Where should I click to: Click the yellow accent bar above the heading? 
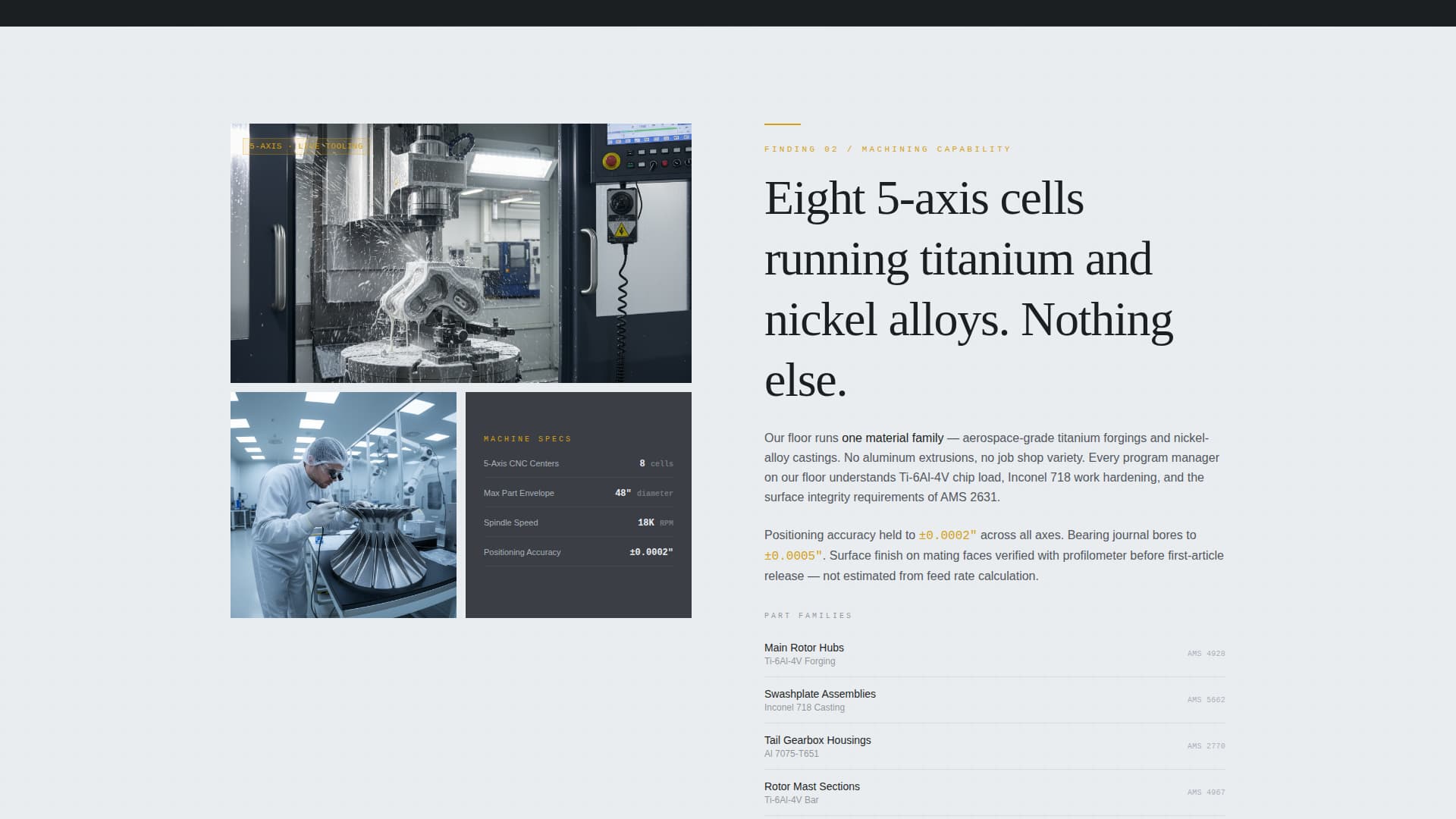pos(781,125)
